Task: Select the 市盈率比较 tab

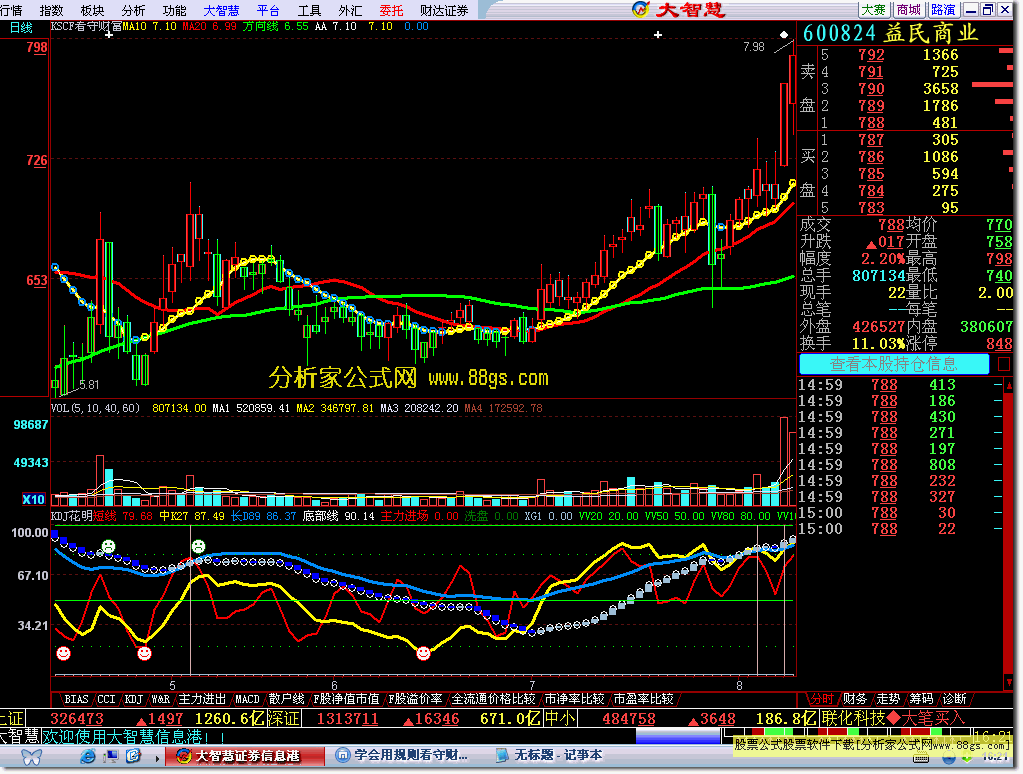Action: pos(643,699)
